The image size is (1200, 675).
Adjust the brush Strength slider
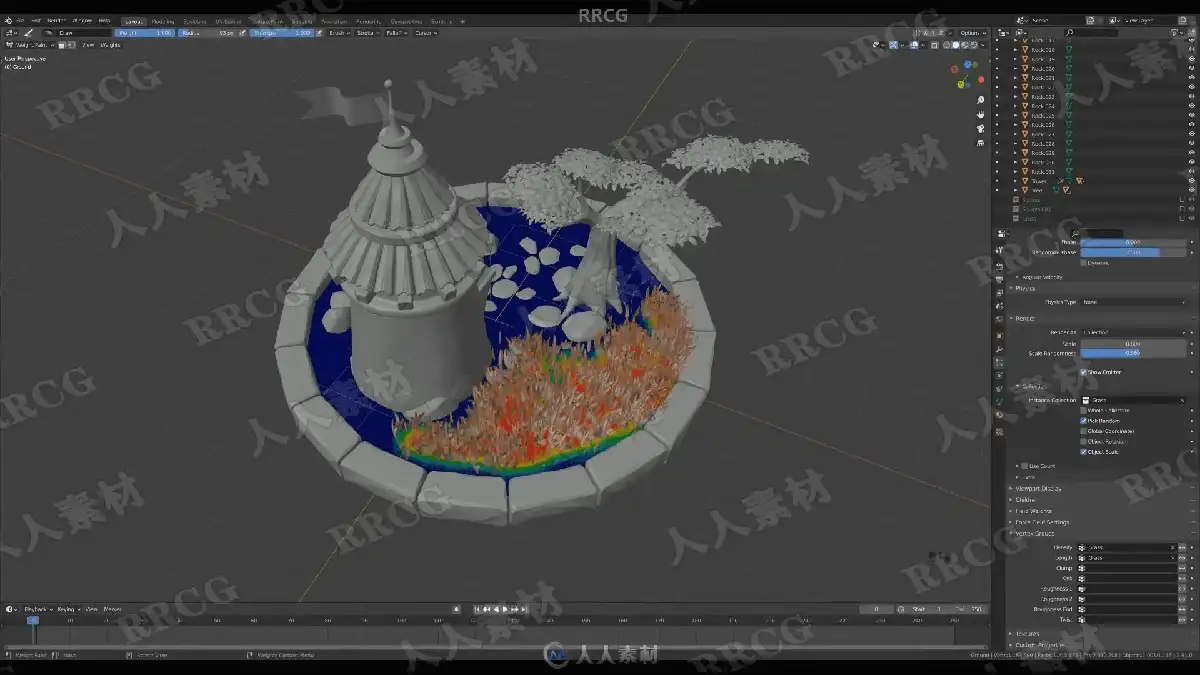[282, 33]
